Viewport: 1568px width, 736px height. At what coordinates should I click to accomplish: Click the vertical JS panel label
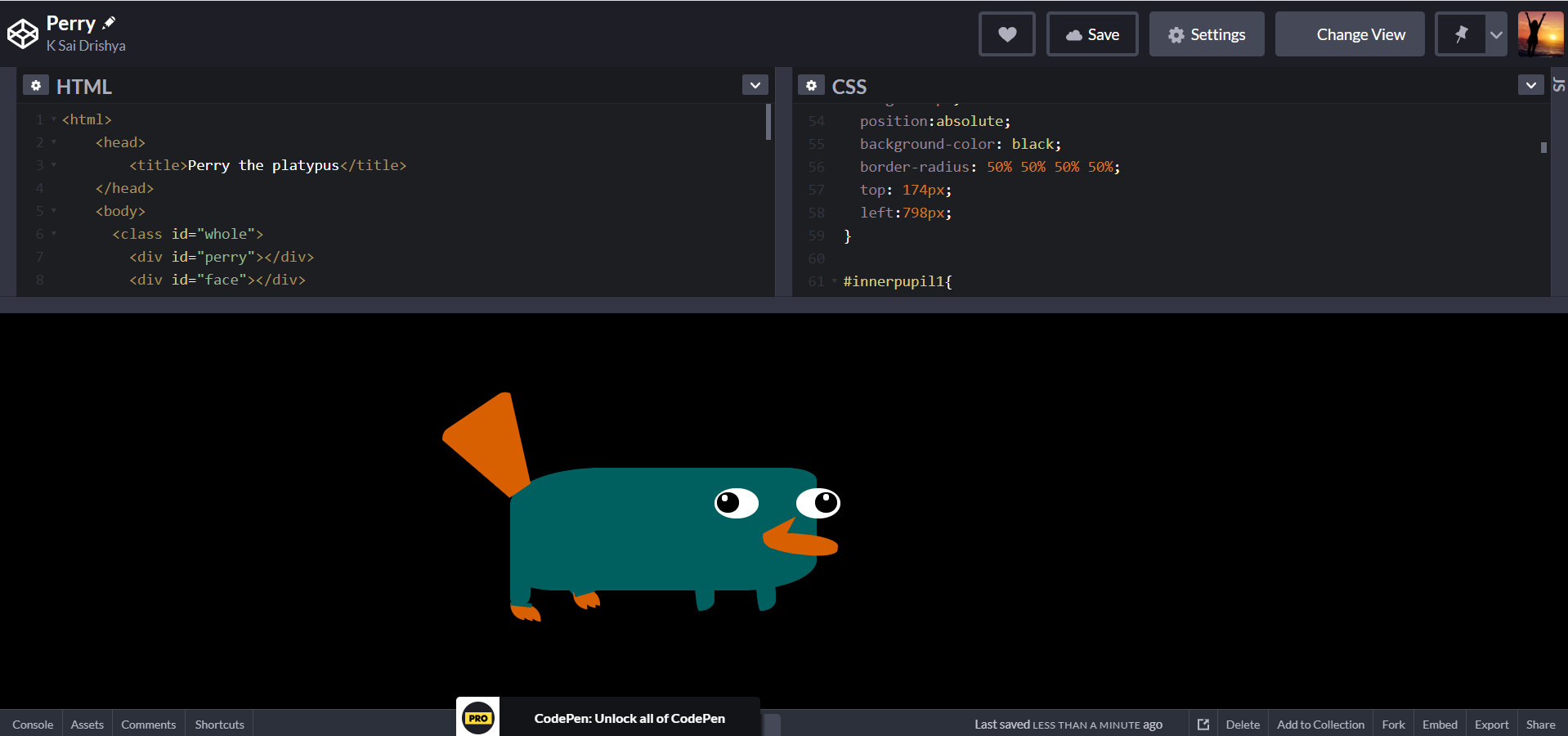1559,84
